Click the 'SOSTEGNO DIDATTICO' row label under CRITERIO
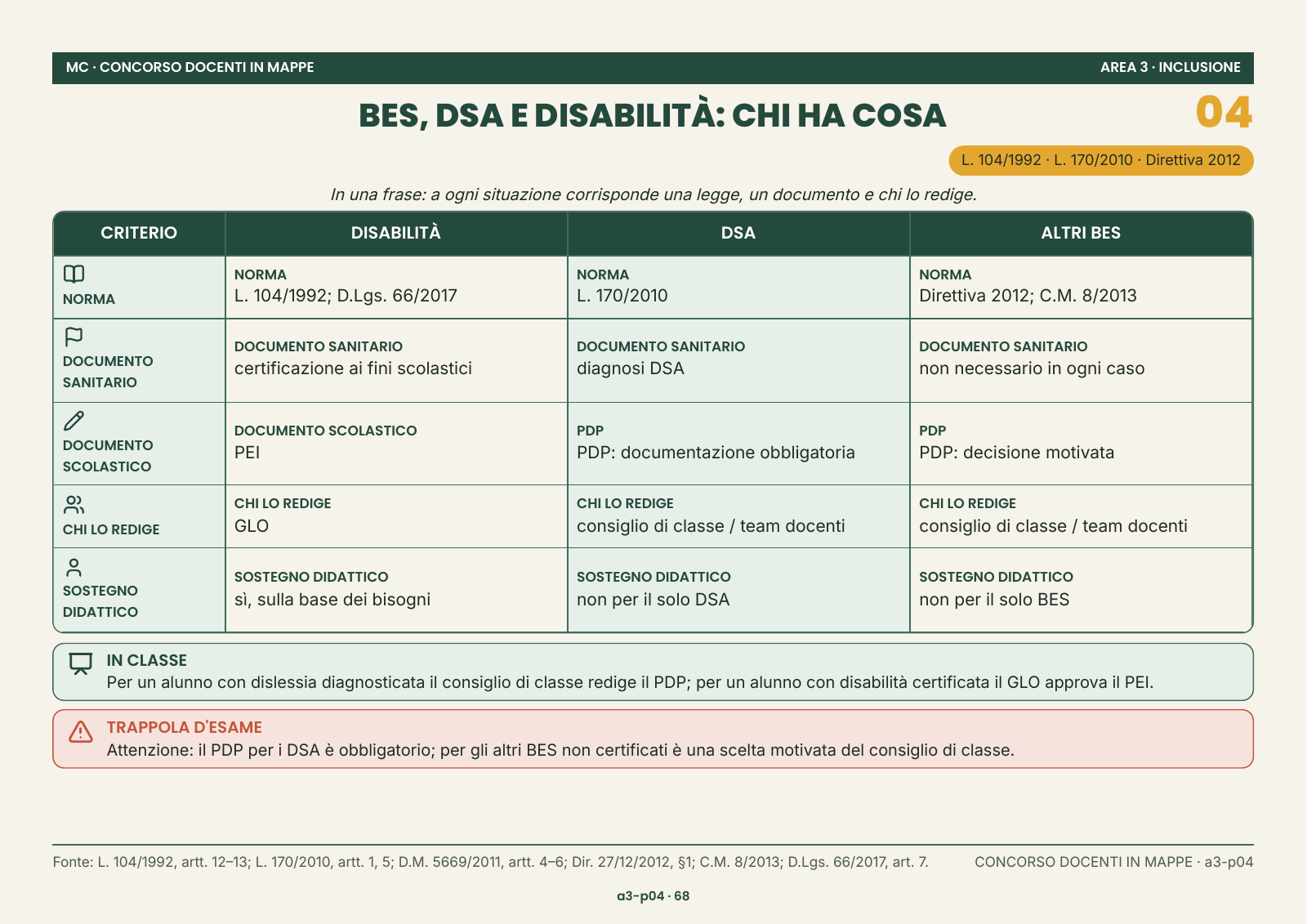Image resolution: width=1307 pixels, height=924 pixels. [x=100, y=601]
